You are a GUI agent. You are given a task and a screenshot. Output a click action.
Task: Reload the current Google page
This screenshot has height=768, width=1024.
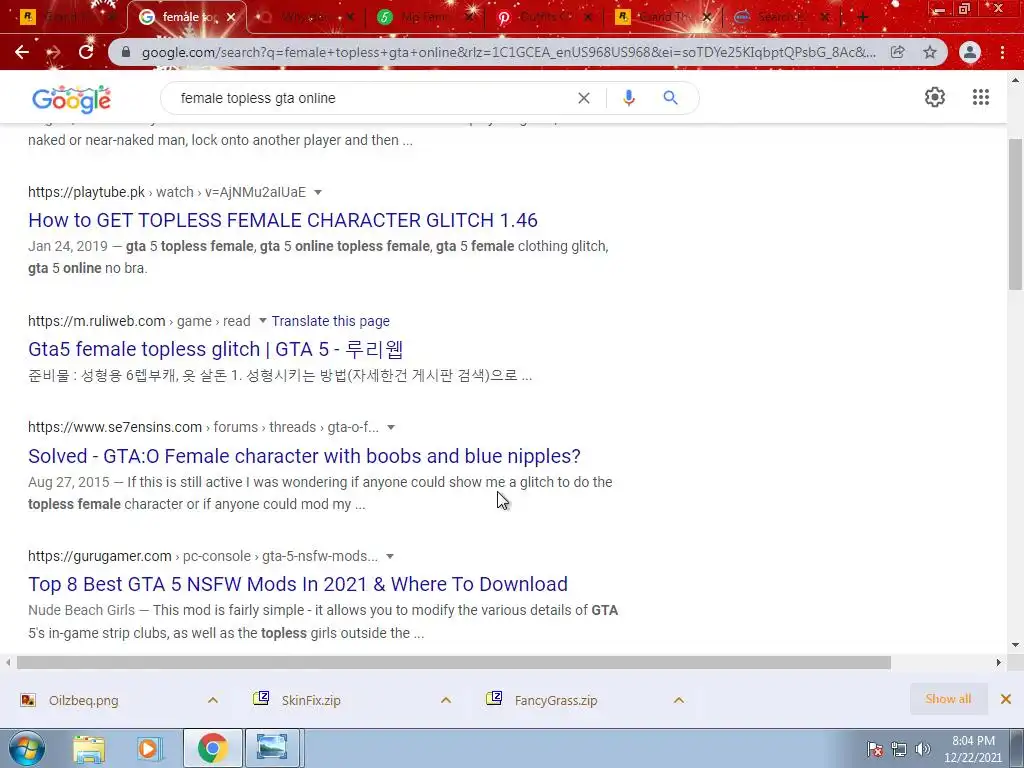(x=86, y=52)
